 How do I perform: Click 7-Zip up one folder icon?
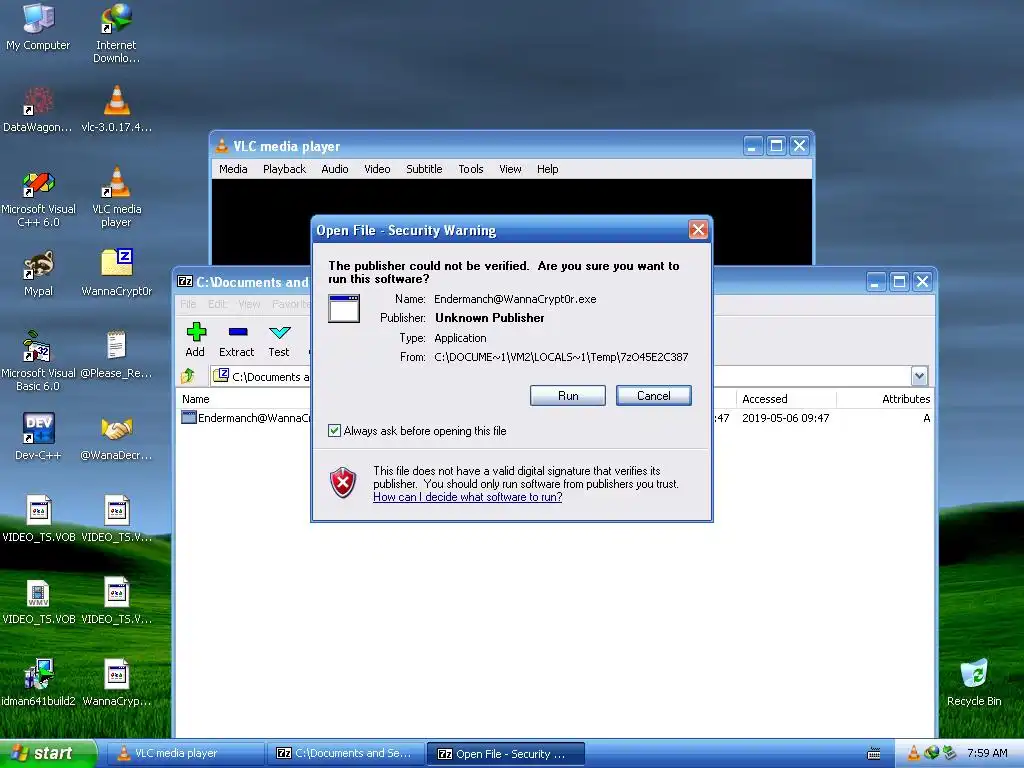pyautogui.click(x=189, y=376)
